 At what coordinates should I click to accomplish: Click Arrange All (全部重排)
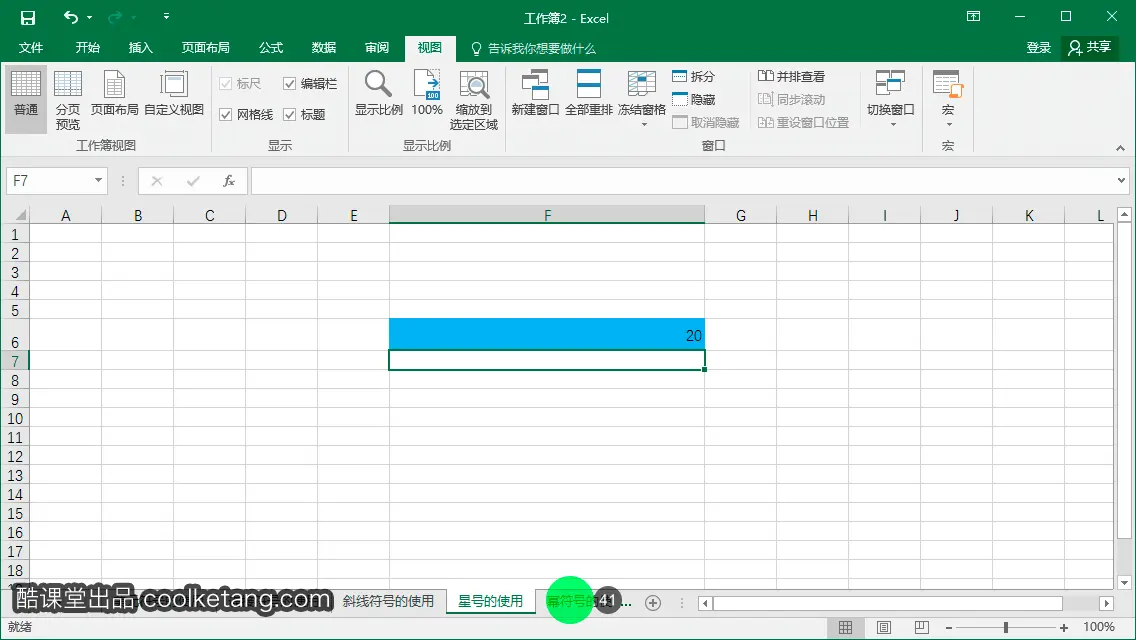[588, 93]
